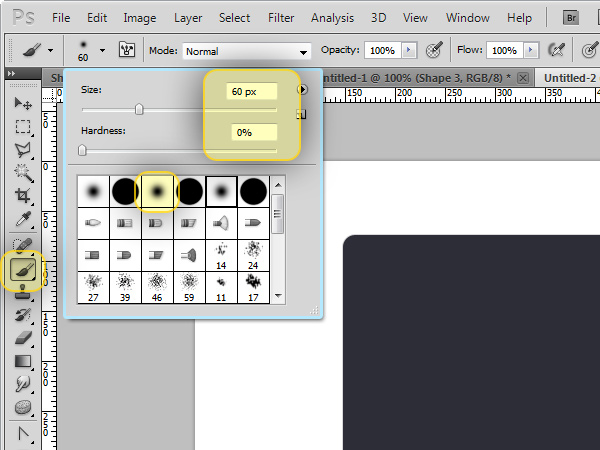Select the Path Selection arrow tool
The width and height of the screenshot is (600, 450).
(23, 434)
